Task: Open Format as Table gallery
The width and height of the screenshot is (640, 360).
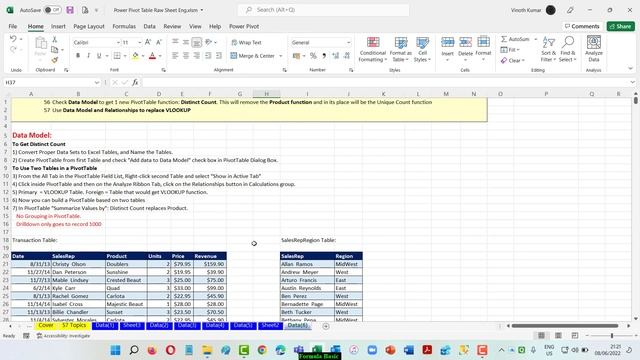Action: point(400,49)
